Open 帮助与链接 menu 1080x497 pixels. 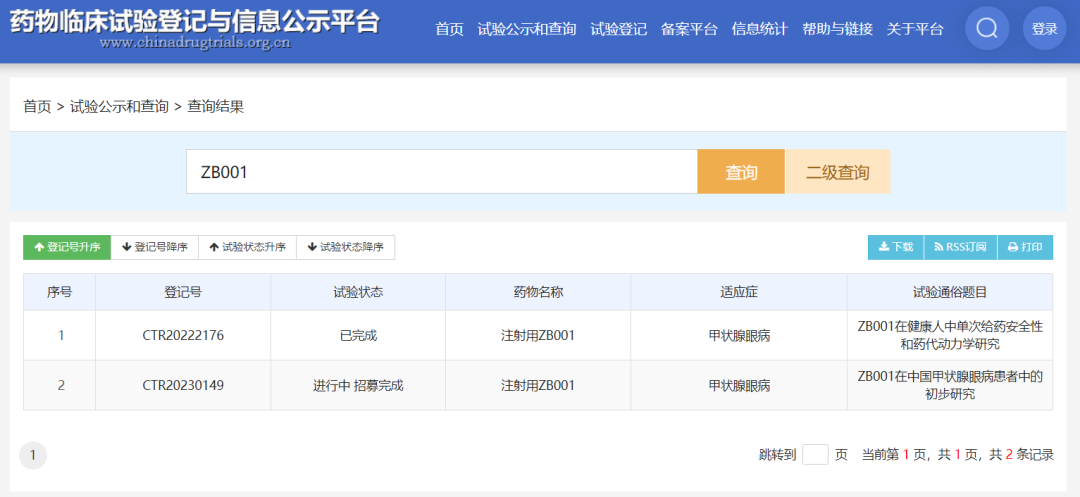[x=837, y=29]
